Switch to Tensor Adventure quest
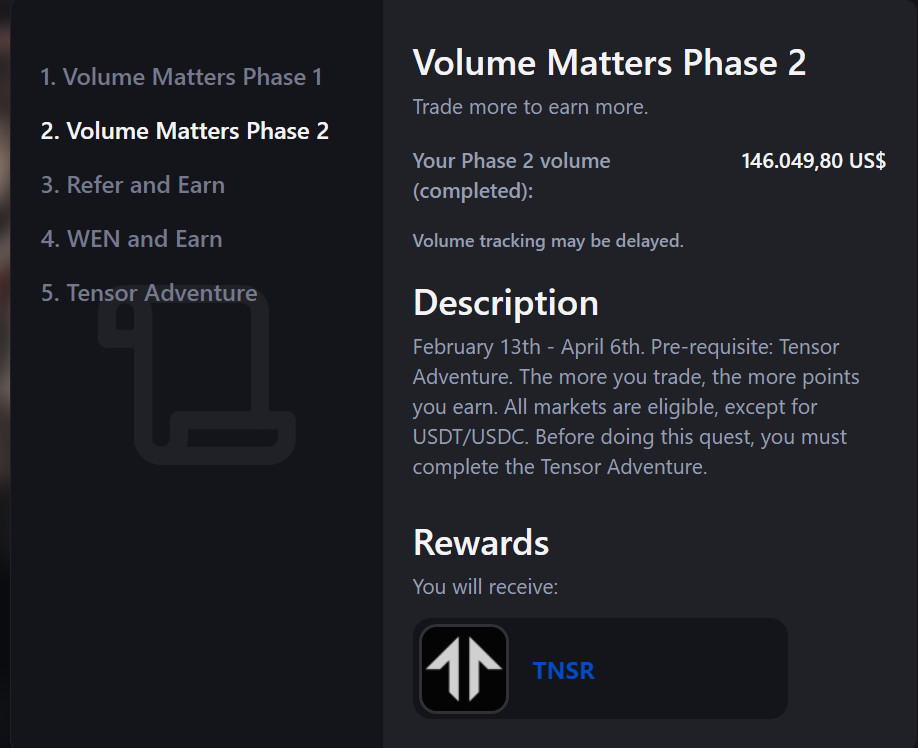918x748 pixels. 149,293
